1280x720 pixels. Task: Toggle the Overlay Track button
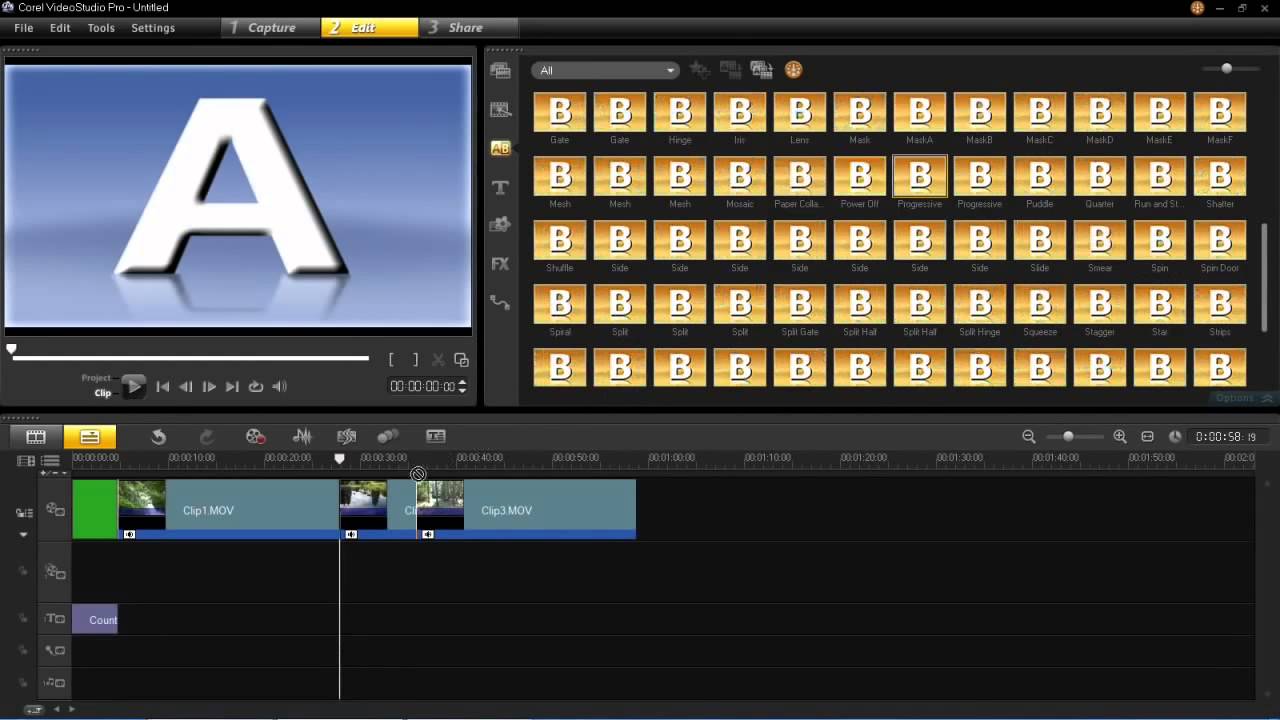click(55, 572)
